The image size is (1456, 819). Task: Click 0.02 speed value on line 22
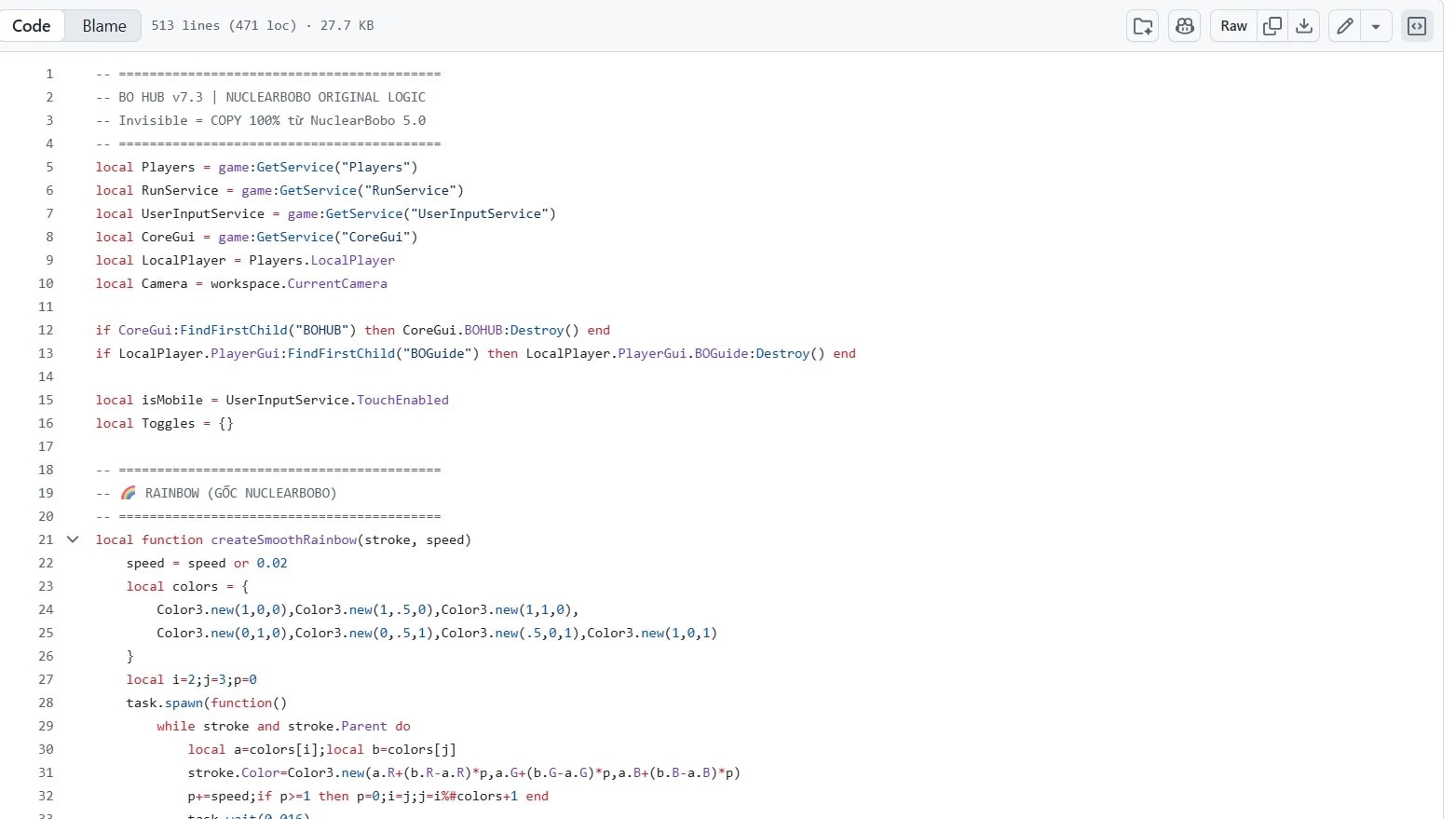coord(272,563)
